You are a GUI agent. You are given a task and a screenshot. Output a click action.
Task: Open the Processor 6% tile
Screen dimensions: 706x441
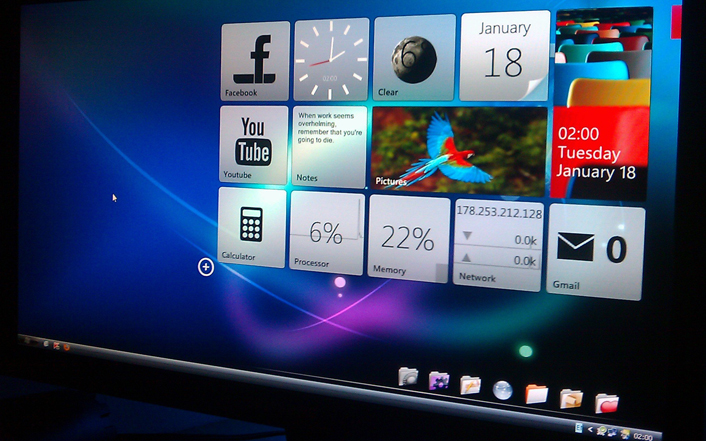tap(326, 233)
